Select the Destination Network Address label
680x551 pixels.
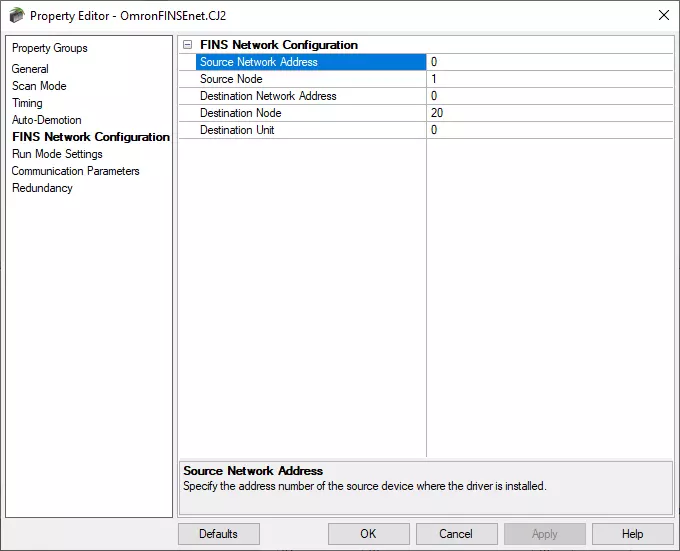click(268, 96)
